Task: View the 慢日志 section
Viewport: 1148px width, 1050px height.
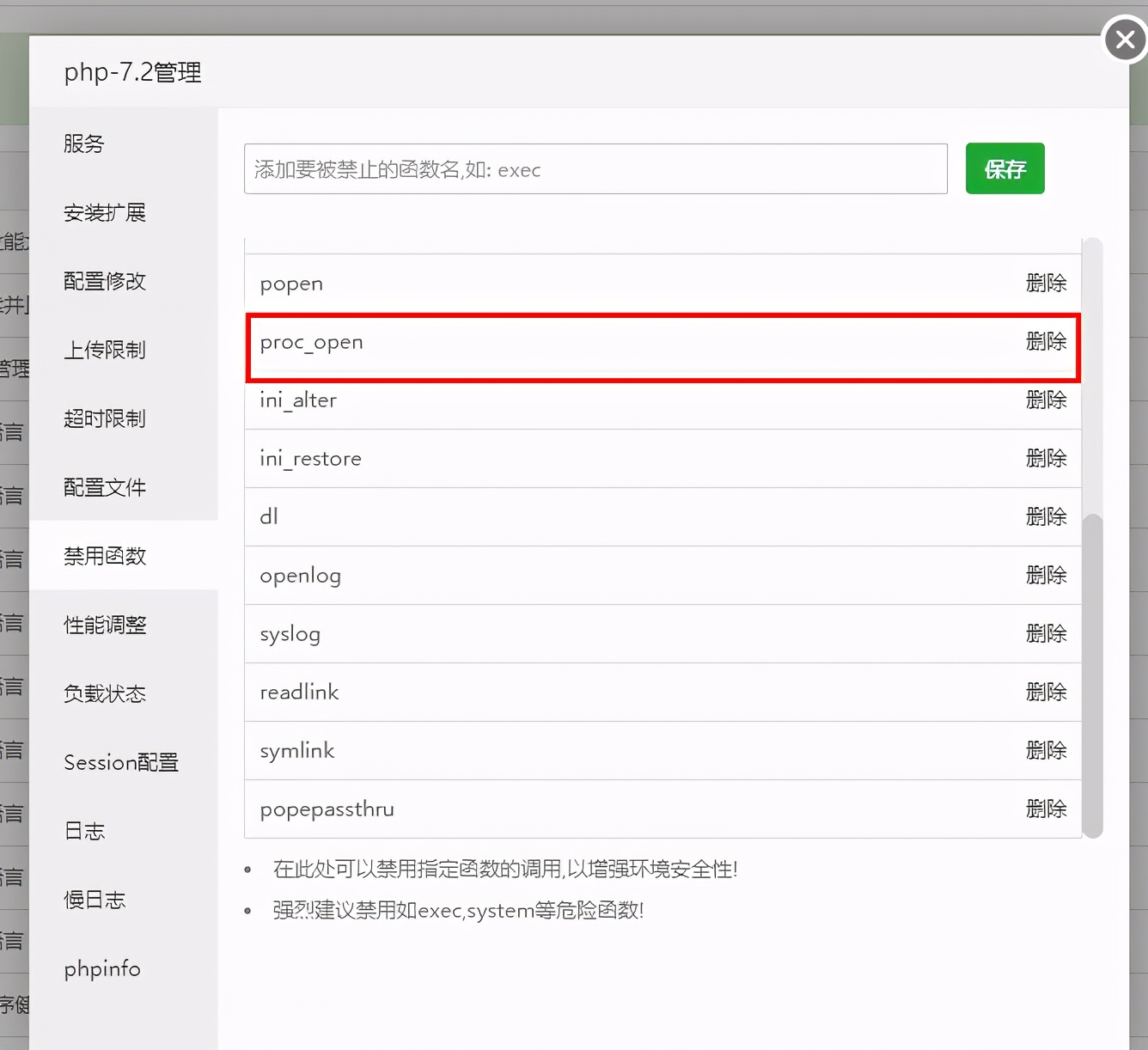Action: [95, 900]
